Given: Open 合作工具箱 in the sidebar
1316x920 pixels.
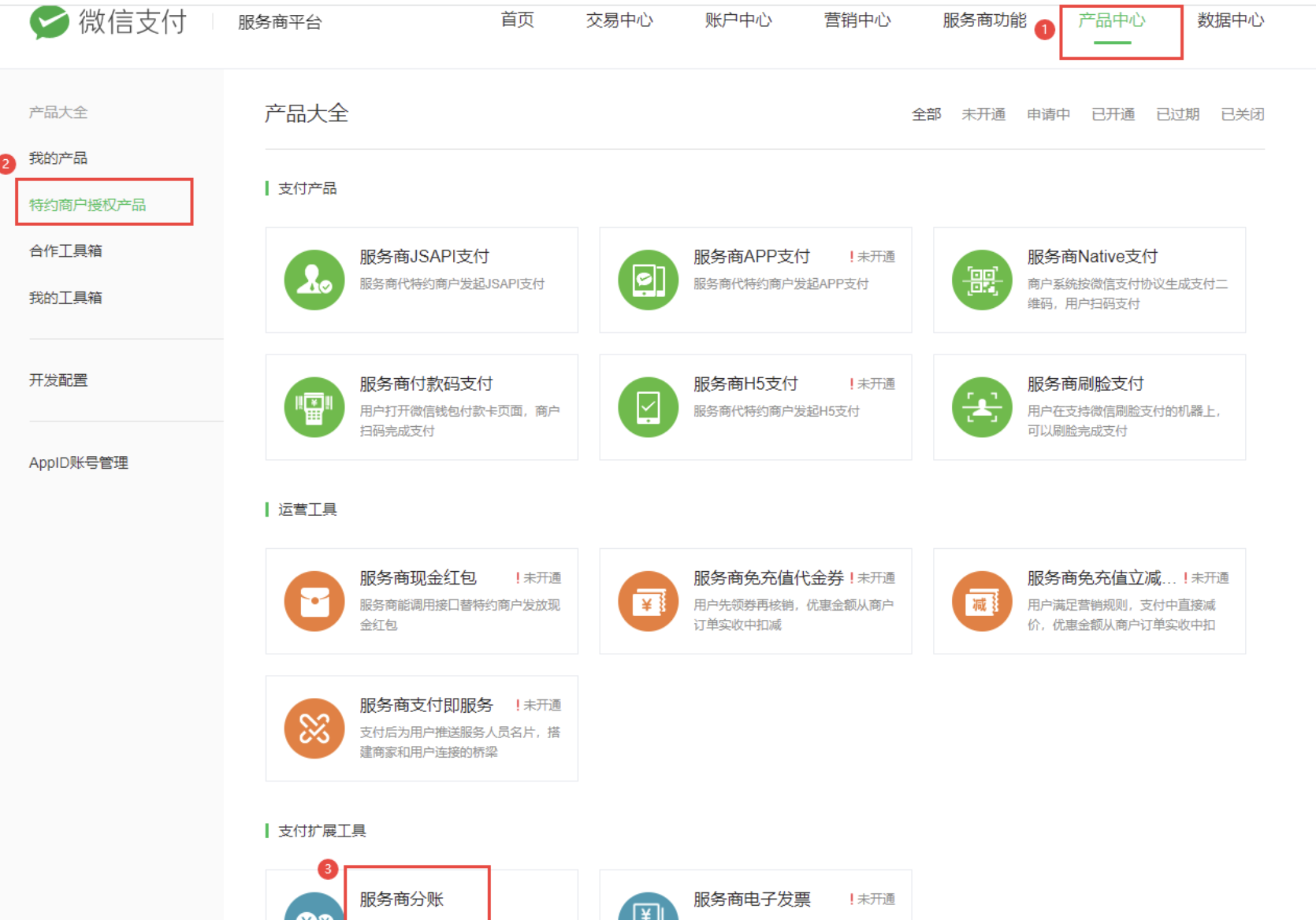Looking at the screenshot, I should tap(65, 251).
